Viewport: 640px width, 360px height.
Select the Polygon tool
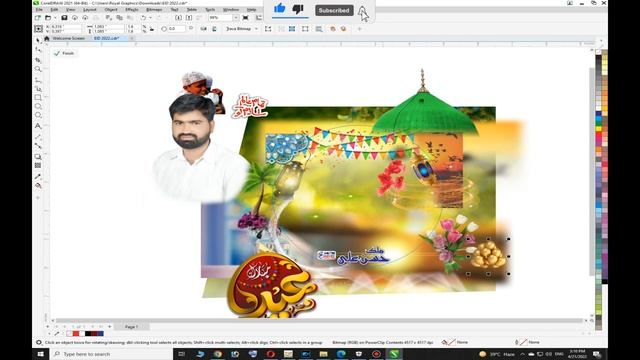pos(38,116)
